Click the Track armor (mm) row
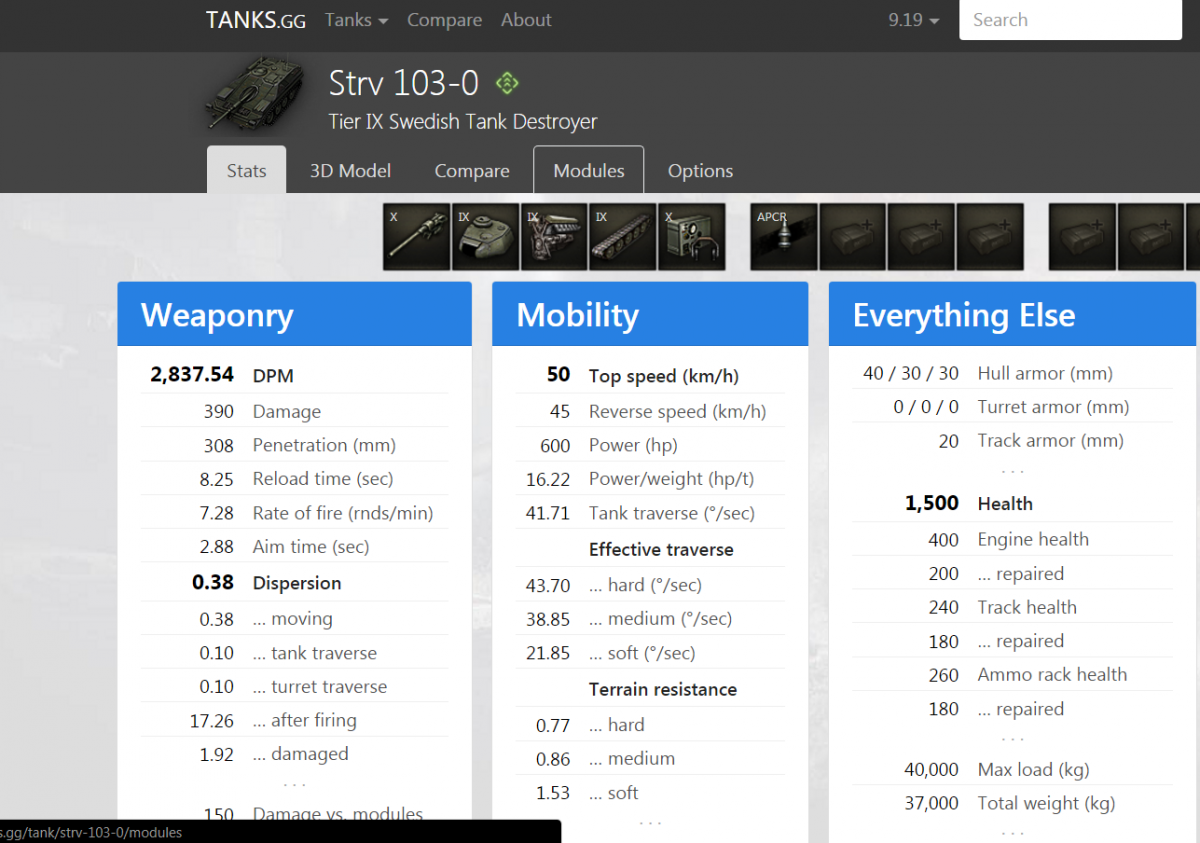Screen dimensions: 1200x843 click(x=1012, y=440)
